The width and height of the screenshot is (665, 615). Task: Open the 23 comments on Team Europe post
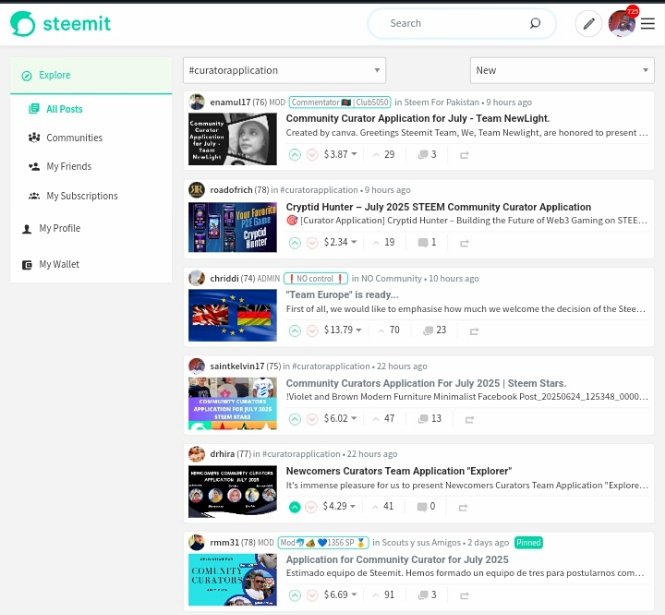point(435,330)
